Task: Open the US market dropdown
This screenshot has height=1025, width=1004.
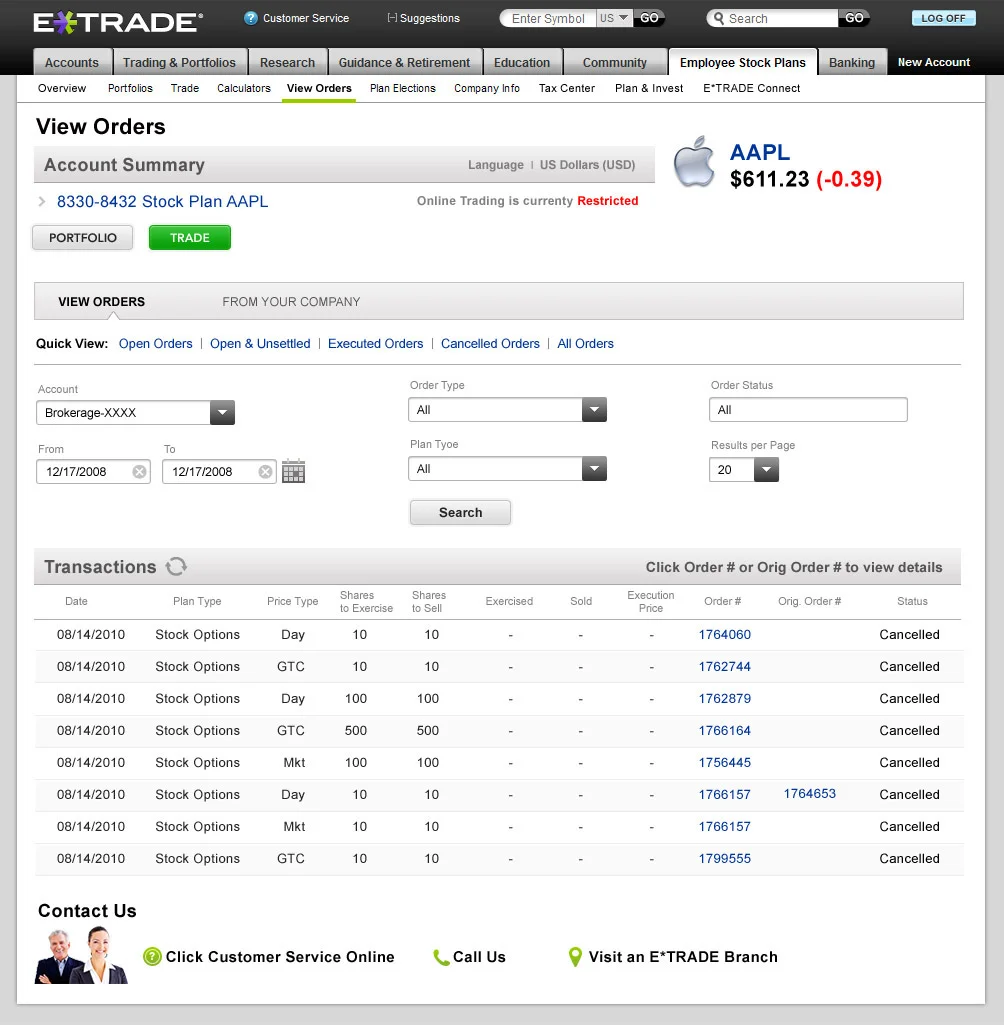Action: [614, 18]
